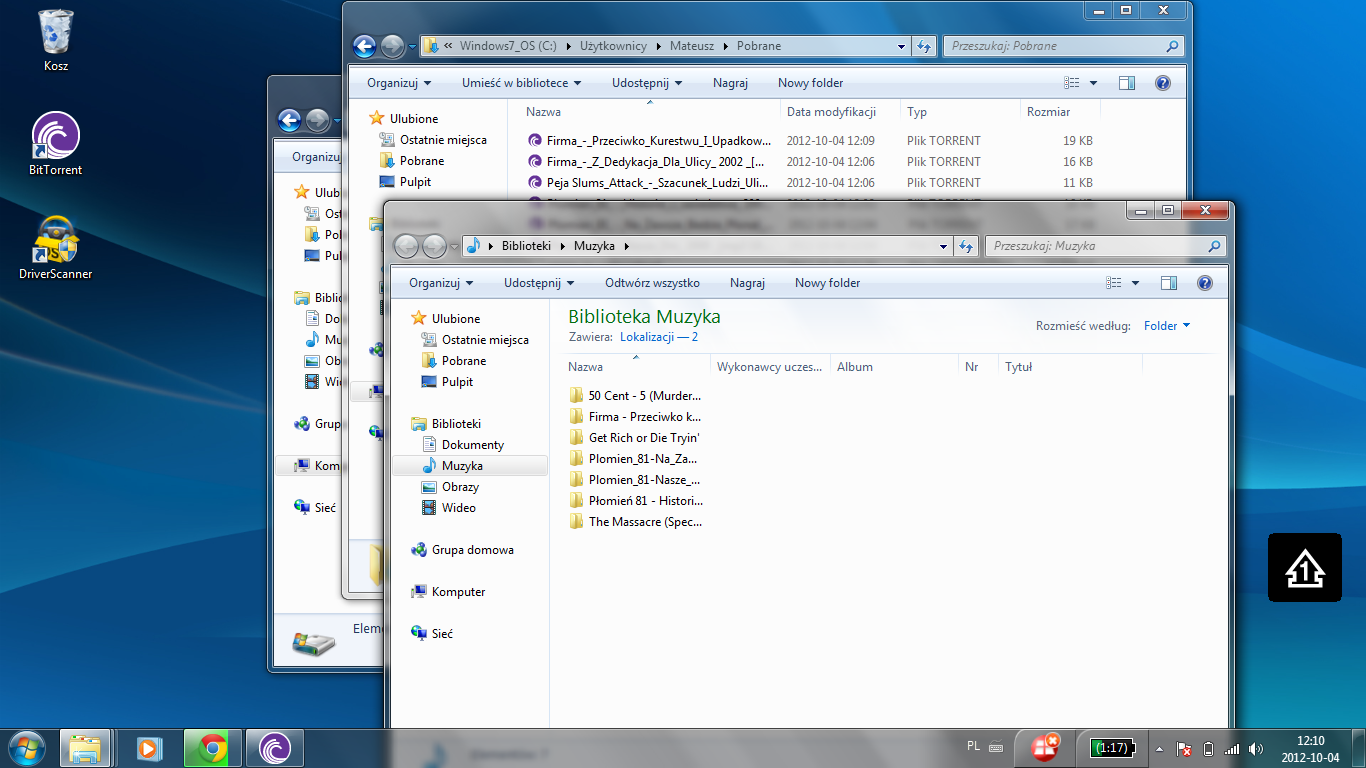Open the DriverScanner desktop shortcut

coord(56,248)
